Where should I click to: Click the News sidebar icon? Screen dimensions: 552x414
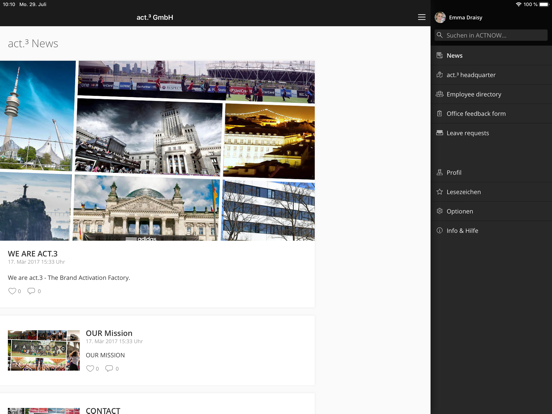click(x=439, y=55)
